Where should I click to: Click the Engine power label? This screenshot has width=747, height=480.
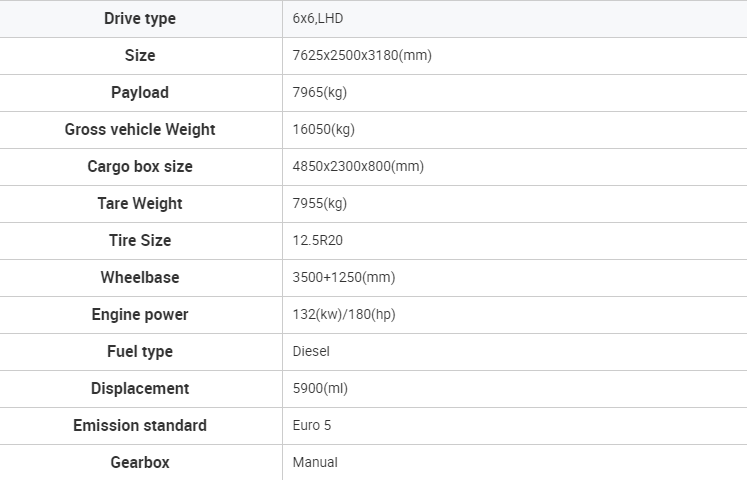click(x=140, y=315)
